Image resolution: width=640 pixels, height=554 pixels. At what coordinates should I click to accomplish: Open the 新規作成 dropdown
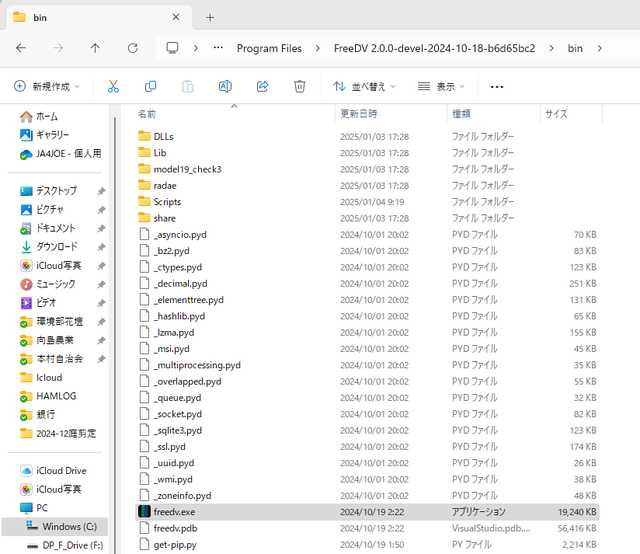pos(47,87)
